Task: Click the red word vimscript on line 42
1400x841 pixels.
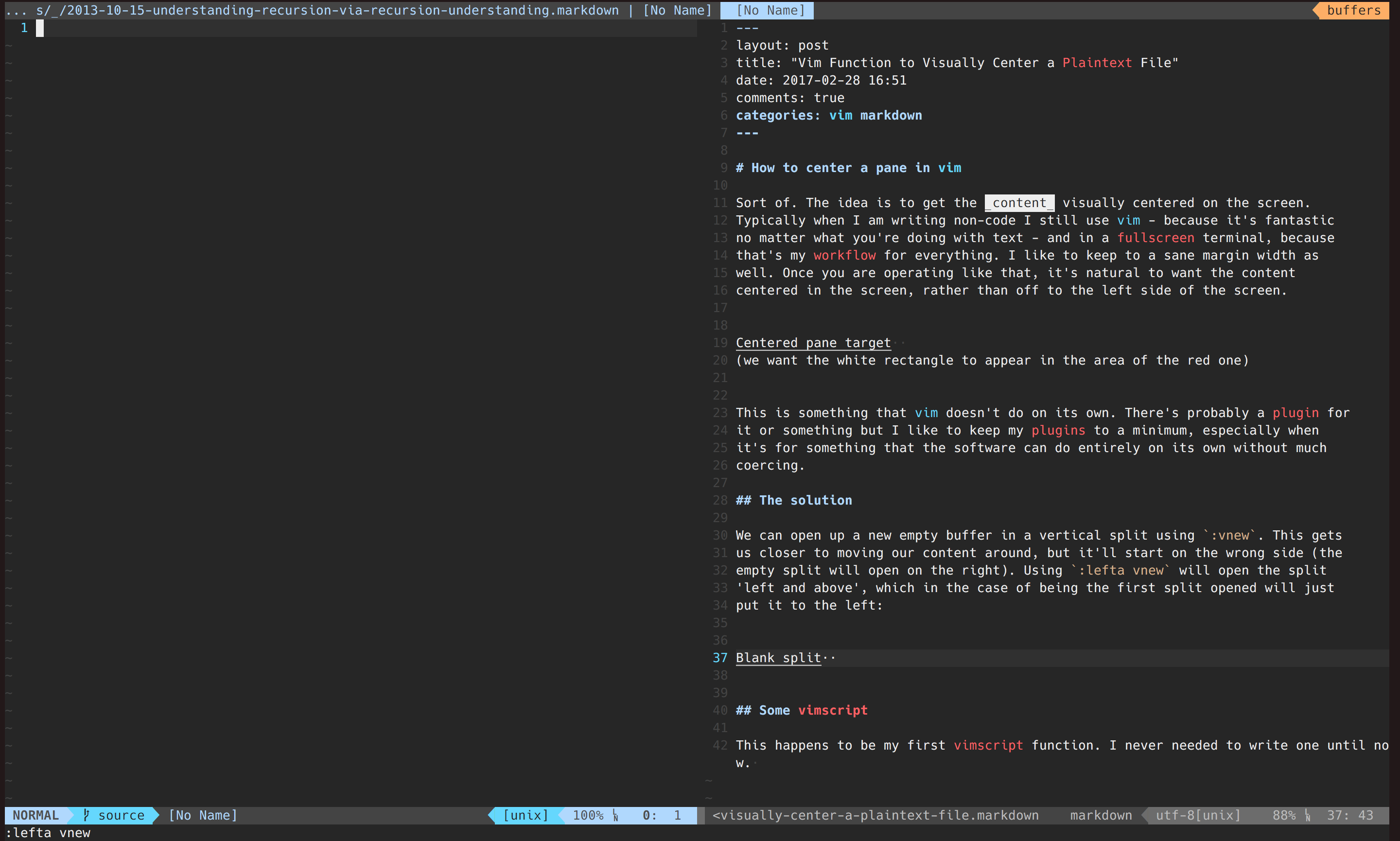Action: click(988, 746)
